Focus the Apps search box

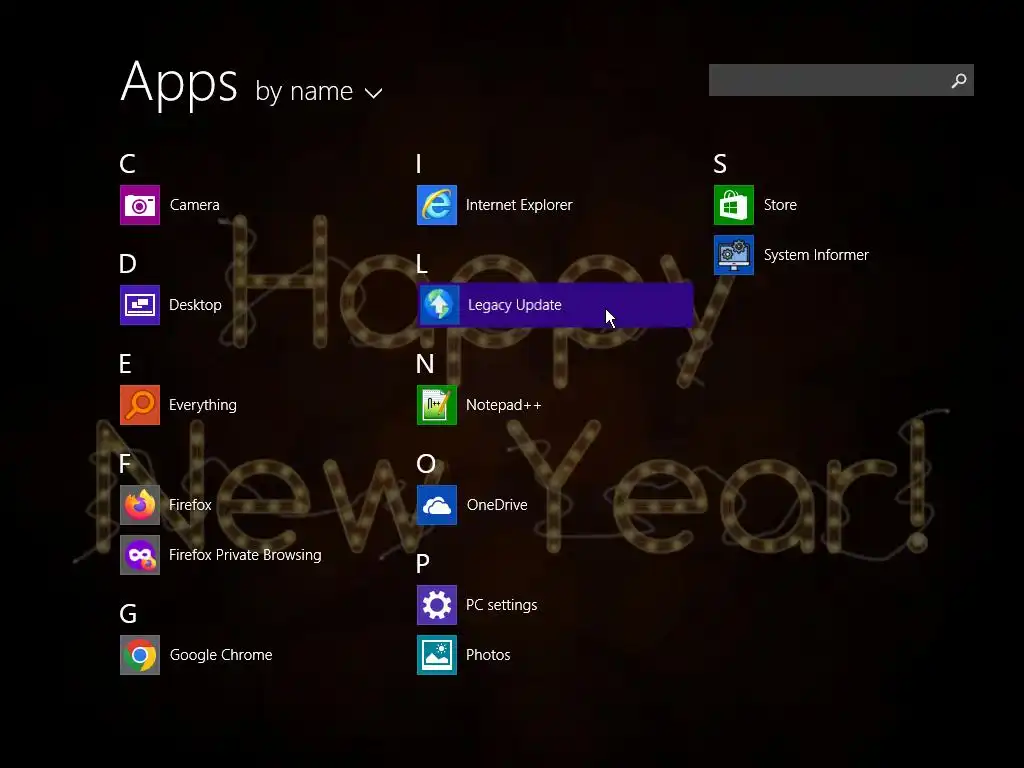pyautogui.click(x=841, y=80)
